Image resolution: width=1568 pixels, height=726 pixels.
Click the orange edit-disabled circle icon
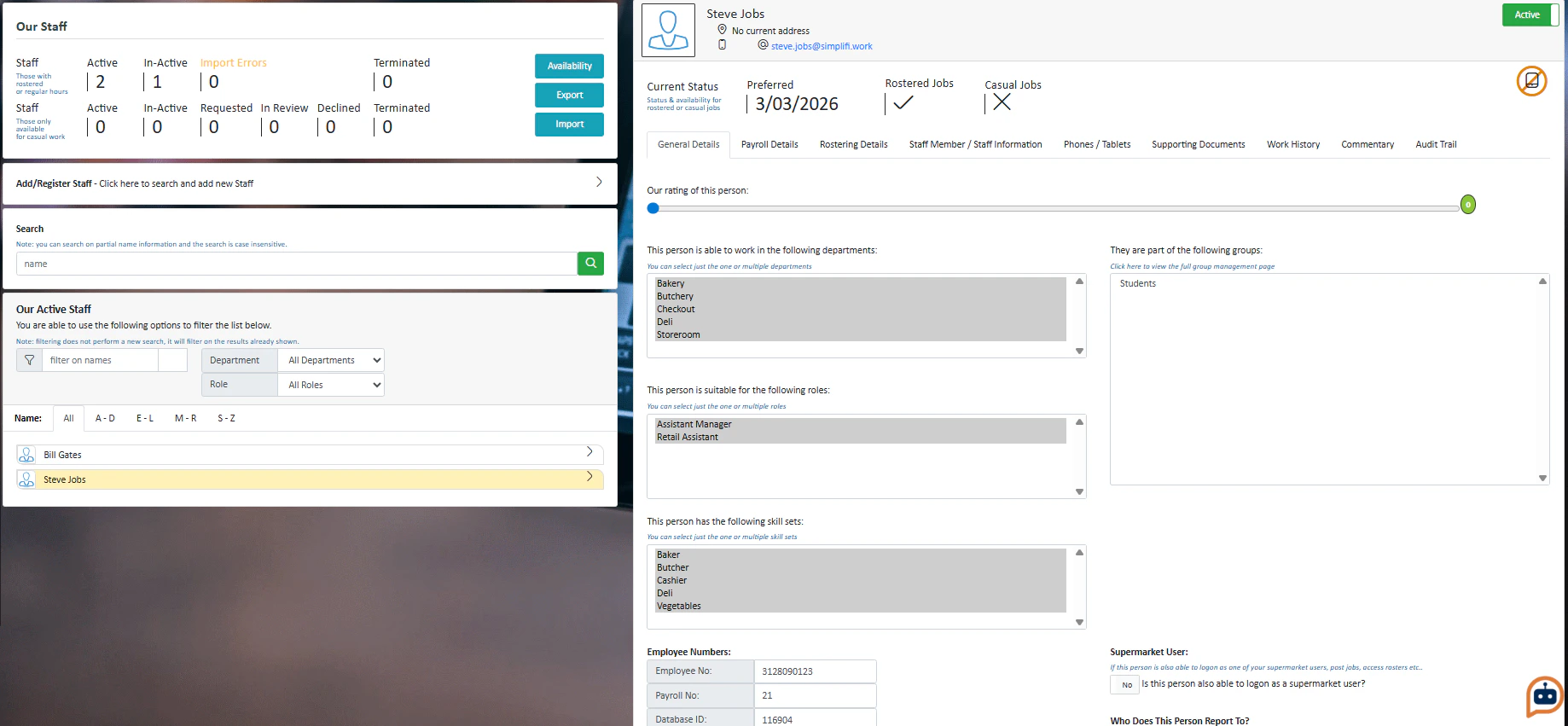click(x=1531, y=81)
